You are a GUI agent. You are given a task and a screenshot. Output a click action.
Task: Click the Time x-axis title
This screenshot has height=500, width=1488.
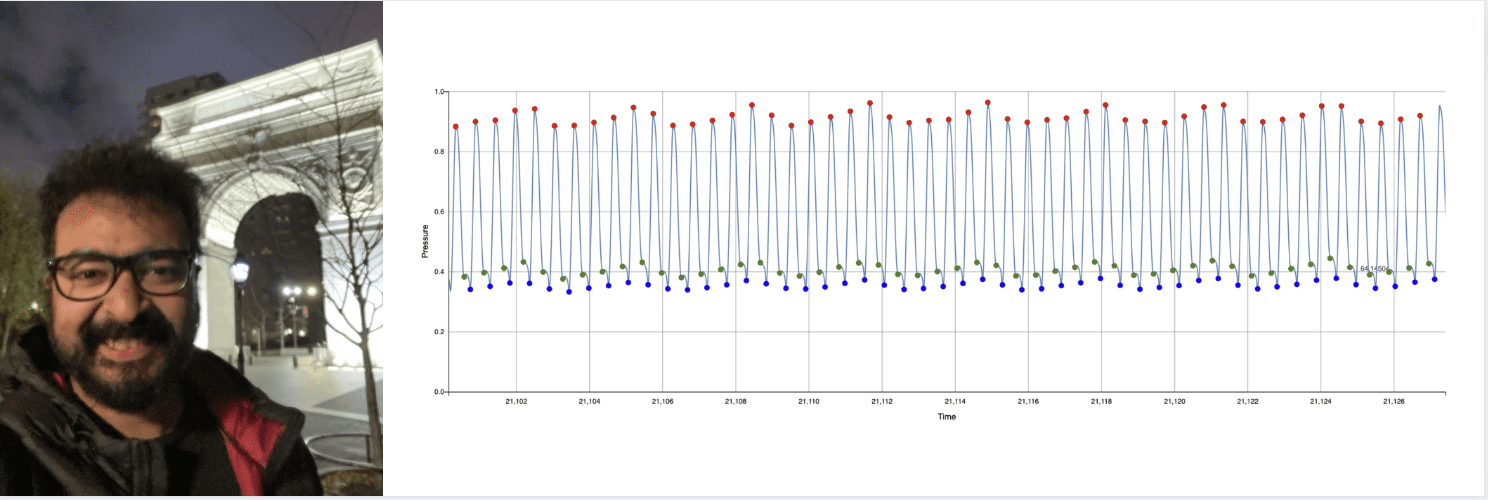(946, 416)
